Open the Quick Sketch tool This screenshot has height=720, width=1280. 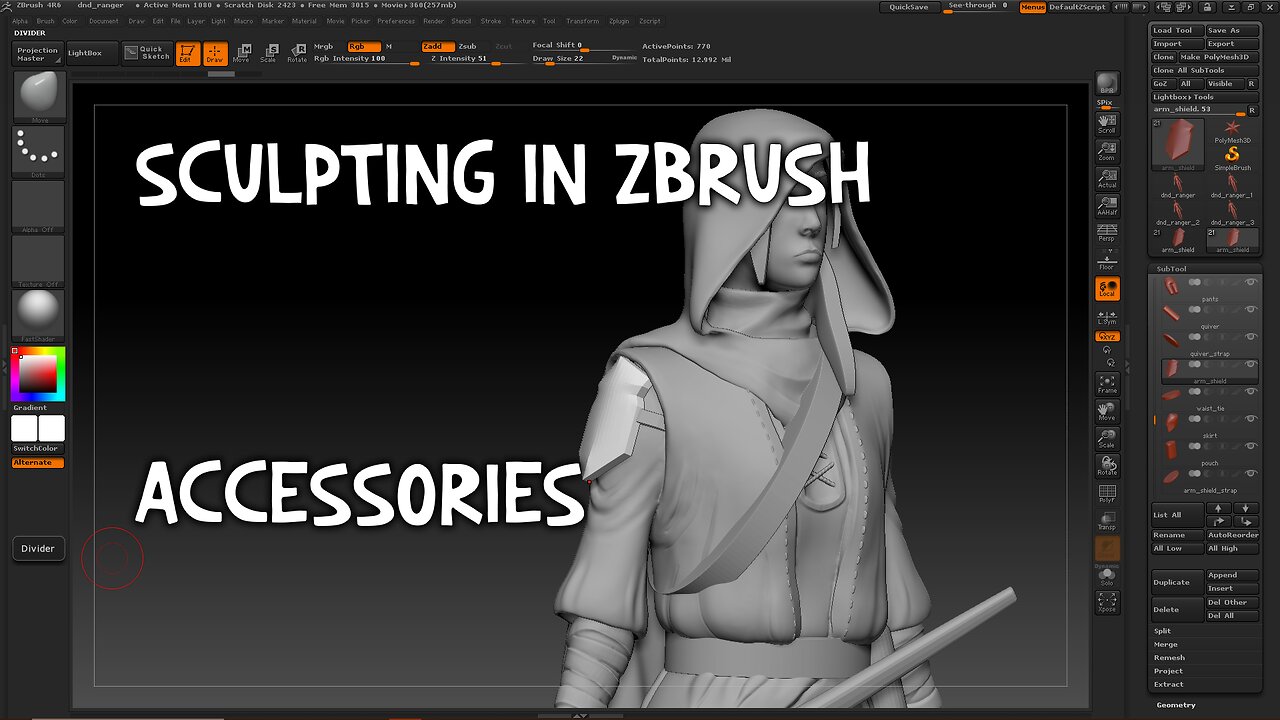tap(147, 53)
